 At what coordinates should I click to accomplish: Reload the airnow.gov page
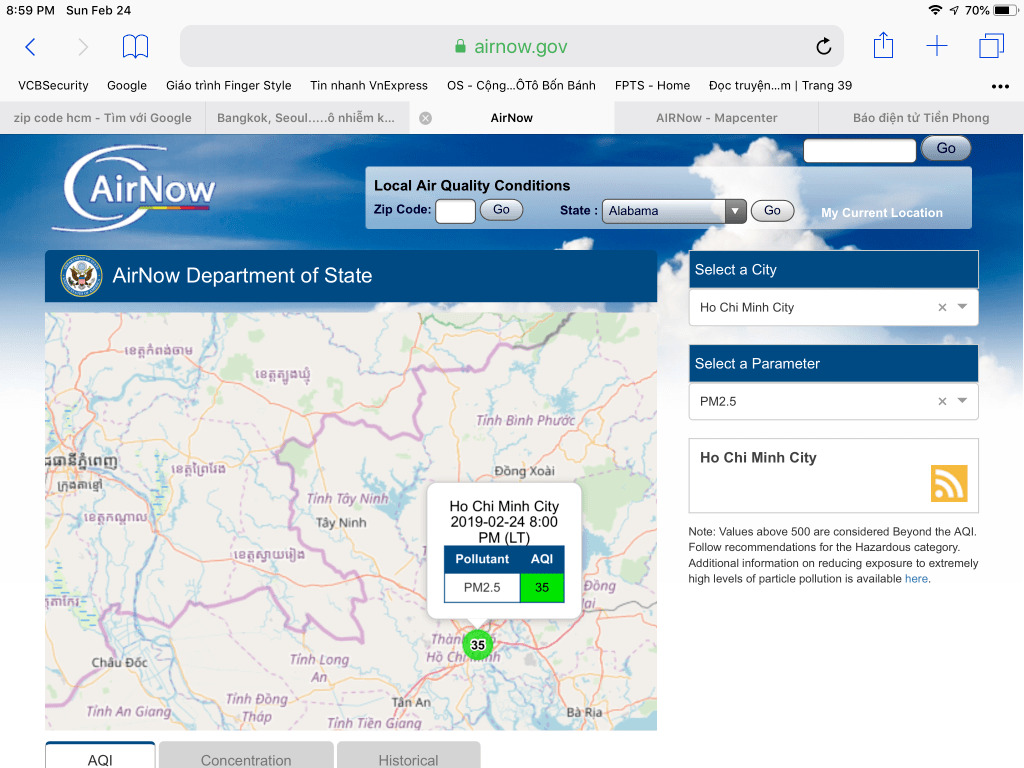point(824,46)
